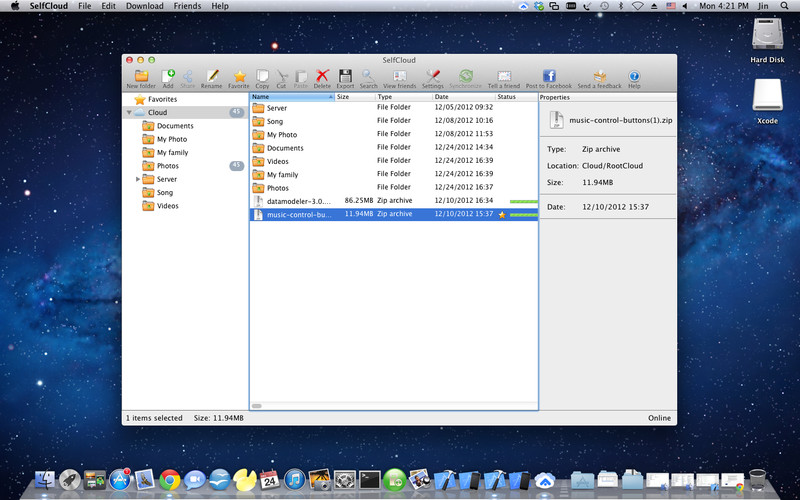Click the Paste toolbar icon
800x500 pixels.
pyautogui.click(x=301, y=79)
